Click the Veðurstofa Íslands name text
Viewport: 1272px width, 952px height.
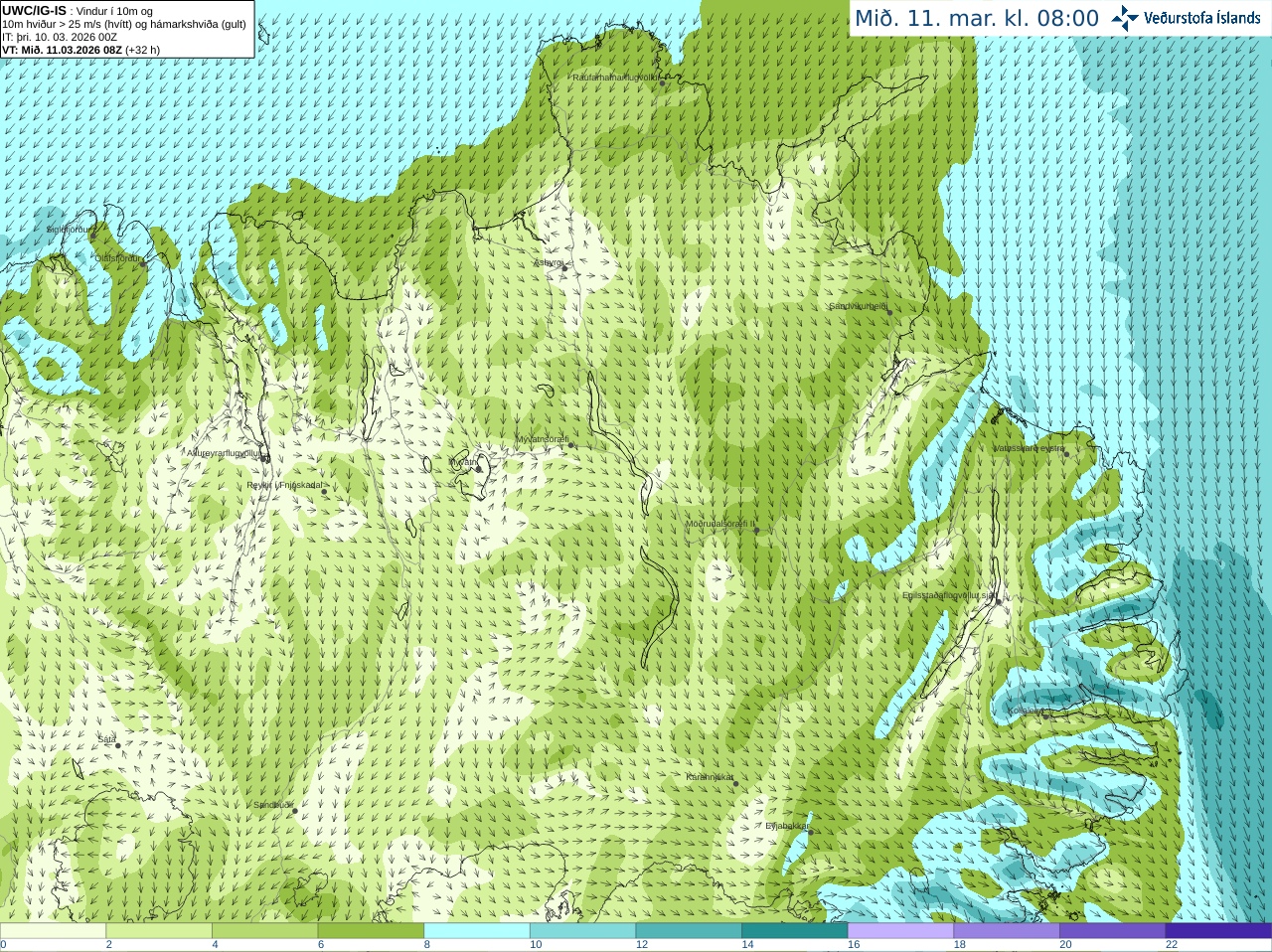[x=1201, y=18]
